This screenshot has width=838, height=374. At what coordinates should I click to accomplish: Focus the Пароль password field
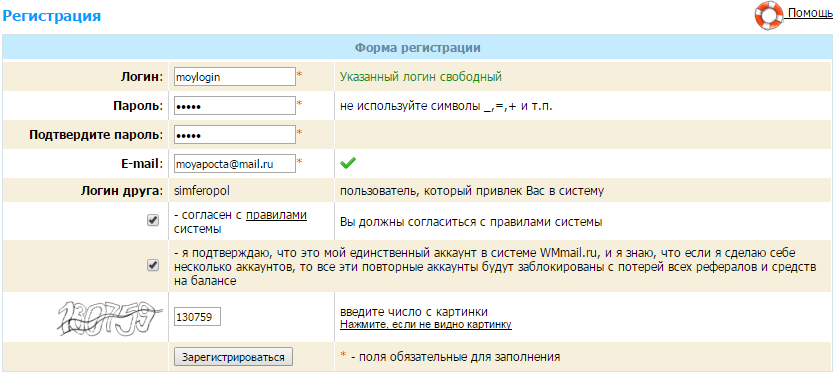(235, 106)
